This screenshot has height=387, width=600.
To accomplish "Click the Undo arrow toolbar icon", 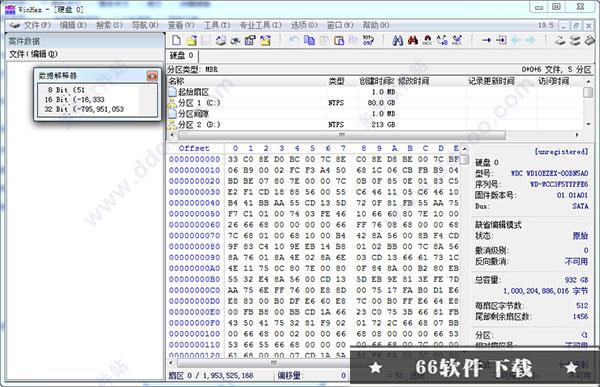I will (x=293, y=40).
